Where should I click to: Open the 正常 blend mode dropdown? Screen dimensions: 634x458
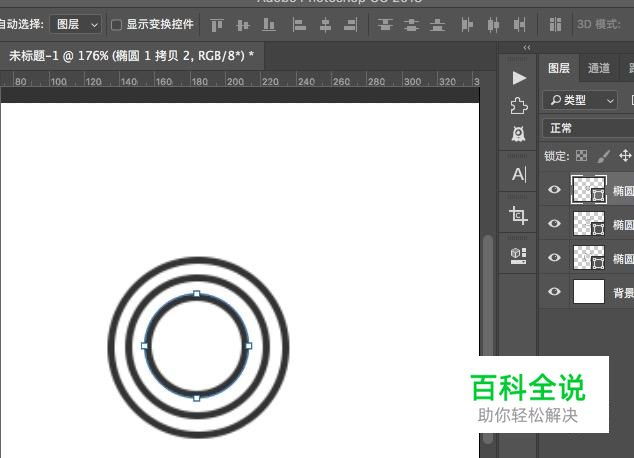tap(588, 129)
